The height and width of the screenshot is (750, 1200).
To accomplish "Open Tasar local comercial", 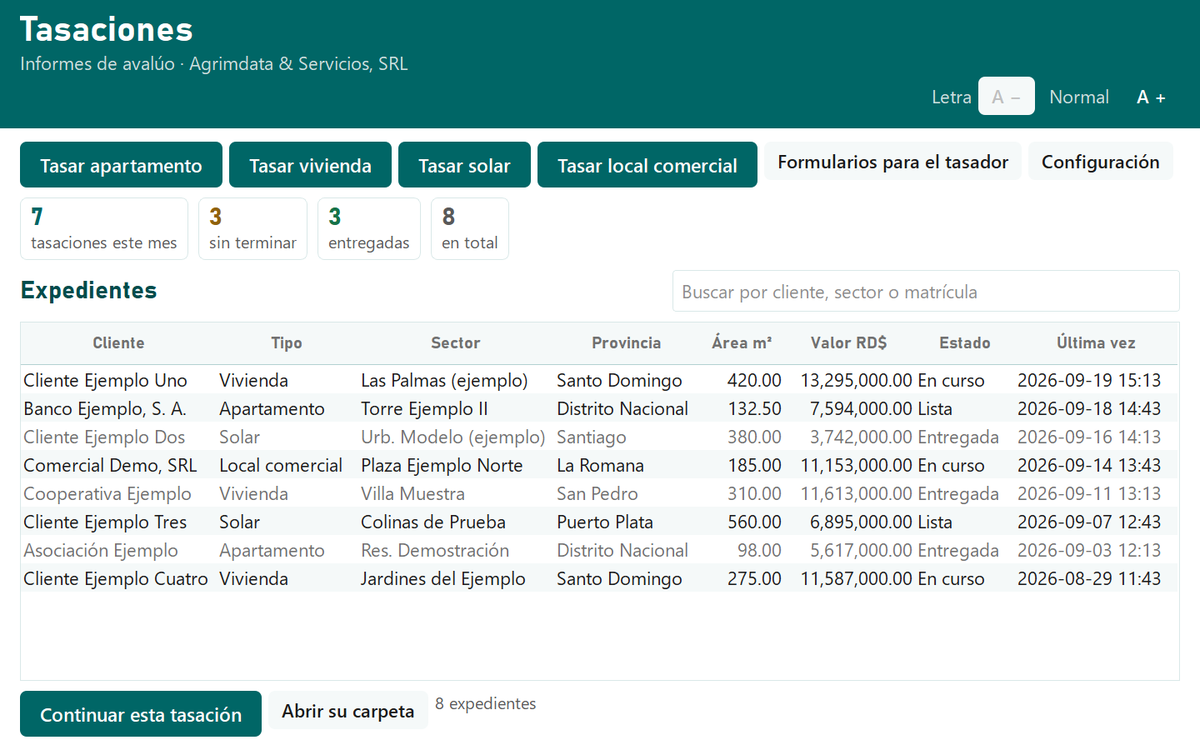I will point(647,165).
